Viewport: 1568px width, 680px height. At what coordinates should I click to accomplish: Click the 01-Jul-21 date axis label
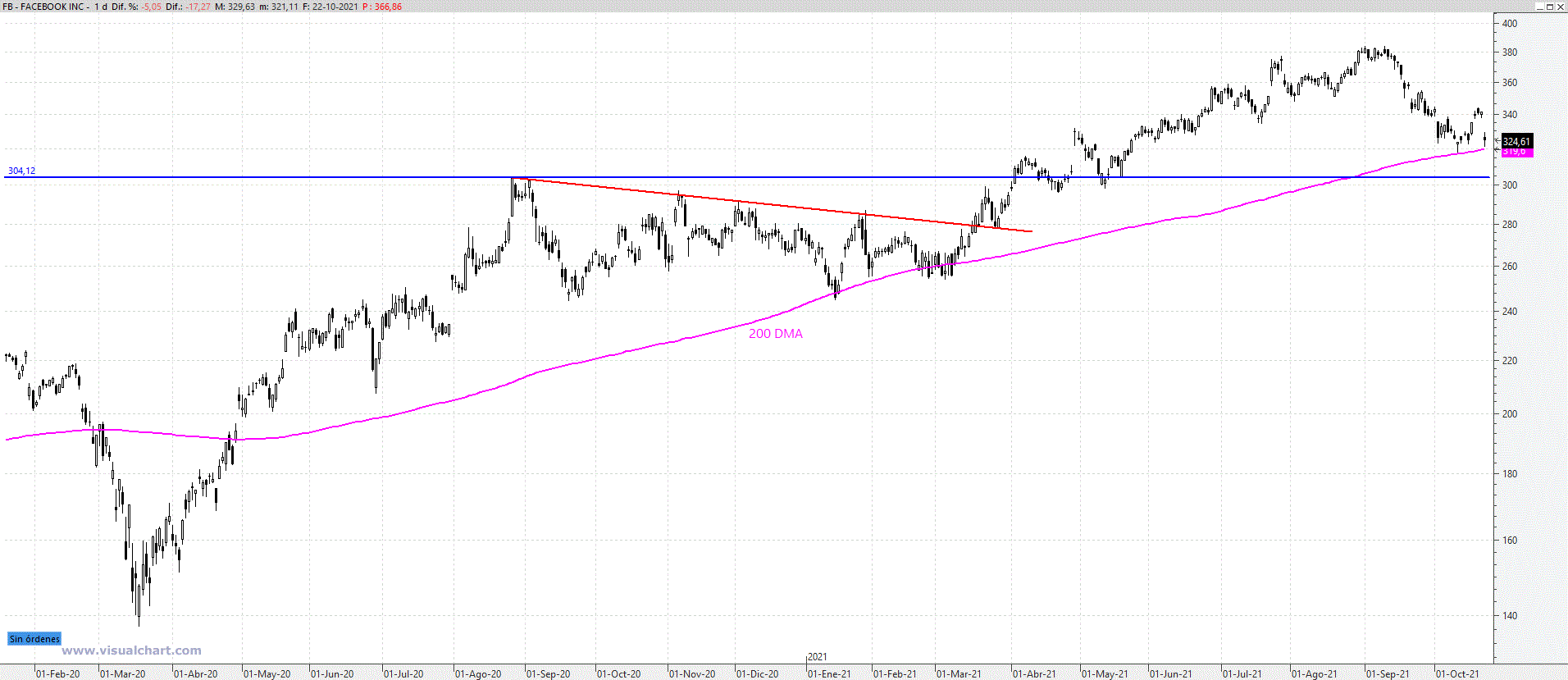pyautogui.click(x=1243, y=674)
